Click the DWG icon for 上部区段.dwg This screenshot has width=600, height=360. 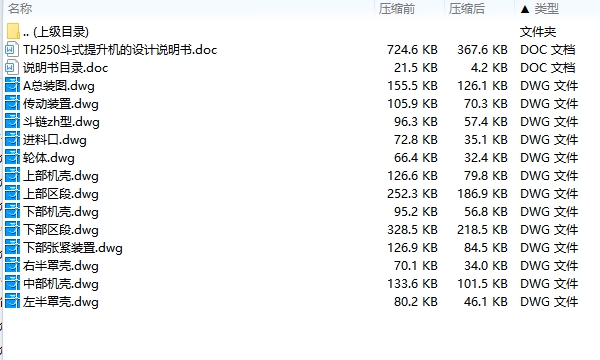coord(12,193)
